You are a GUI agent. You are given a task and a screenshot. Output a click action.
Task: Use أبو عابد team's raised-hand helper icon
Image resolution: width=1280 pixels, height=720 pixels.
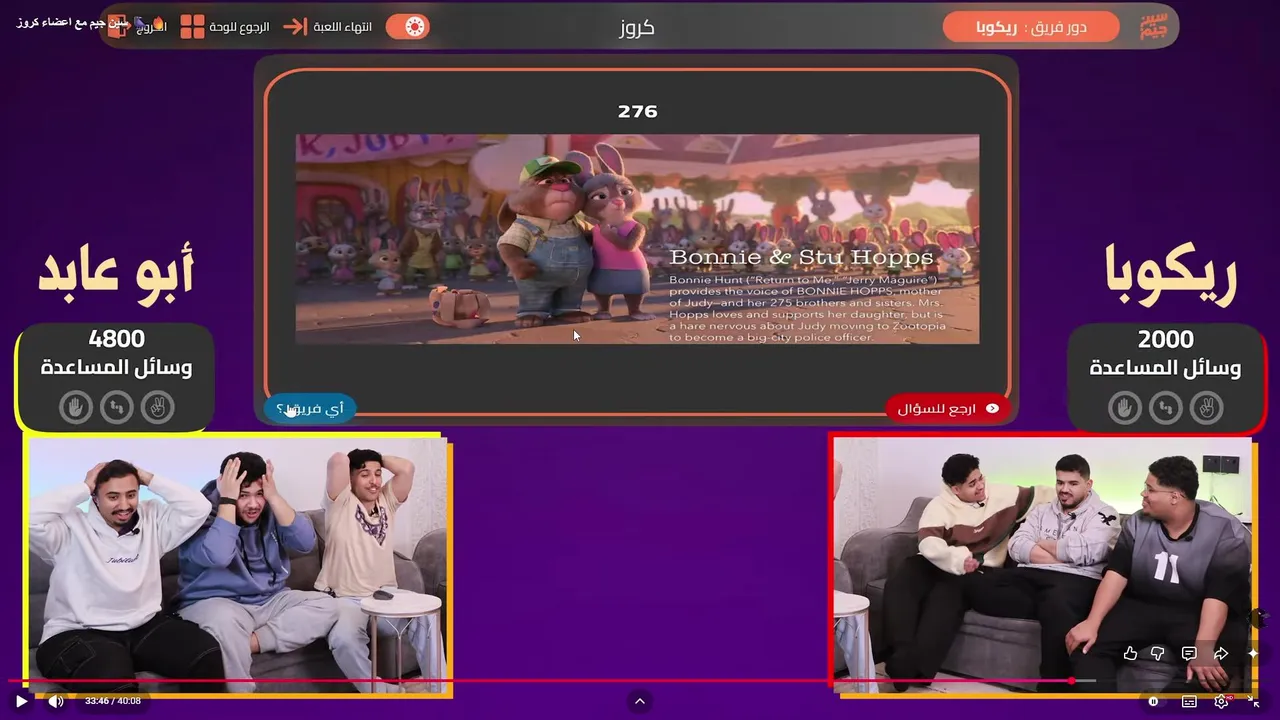pos(75,407)
